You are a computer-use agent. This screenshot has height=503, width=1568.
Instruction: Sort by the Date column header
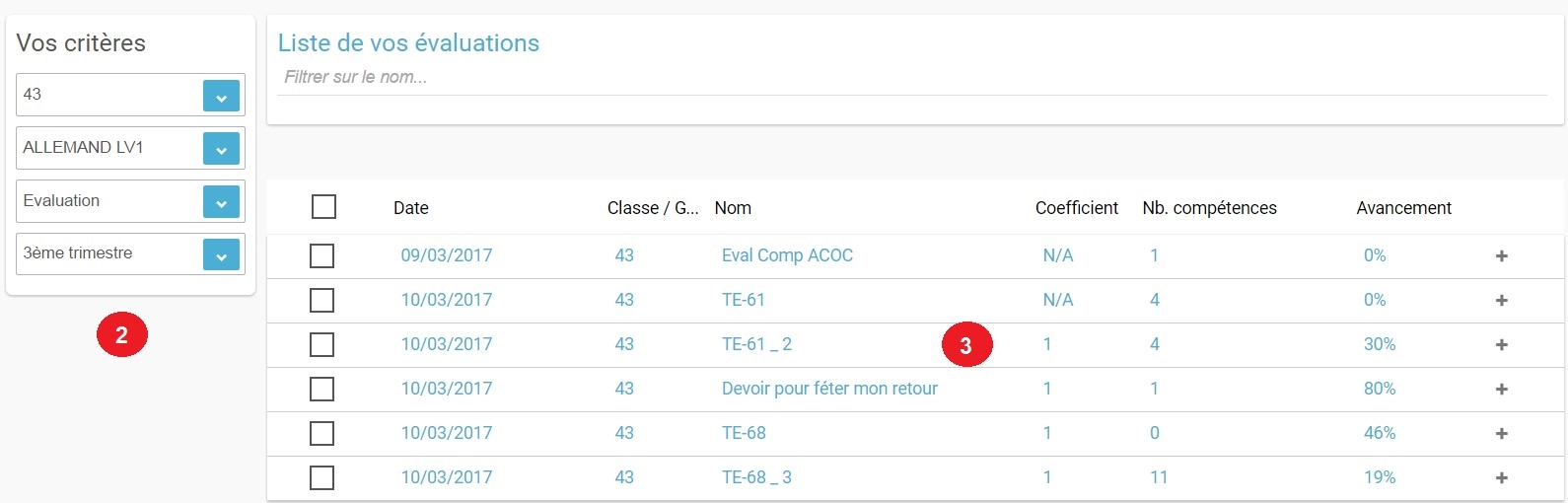pyautogui.click(x=410, y=208)
